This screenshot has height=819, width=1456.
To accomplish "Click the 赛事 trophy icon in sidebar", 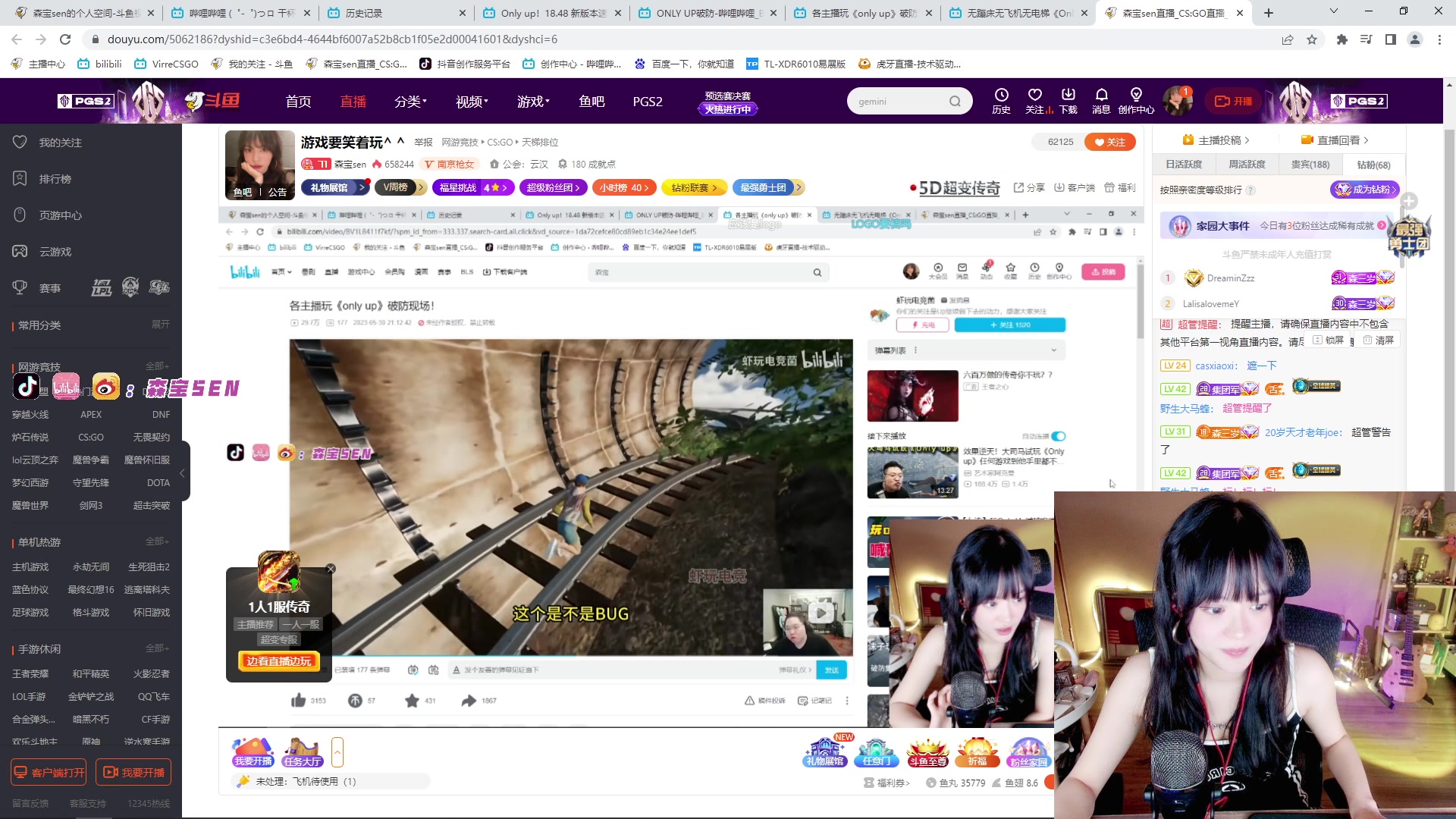I will click(20, 287).
